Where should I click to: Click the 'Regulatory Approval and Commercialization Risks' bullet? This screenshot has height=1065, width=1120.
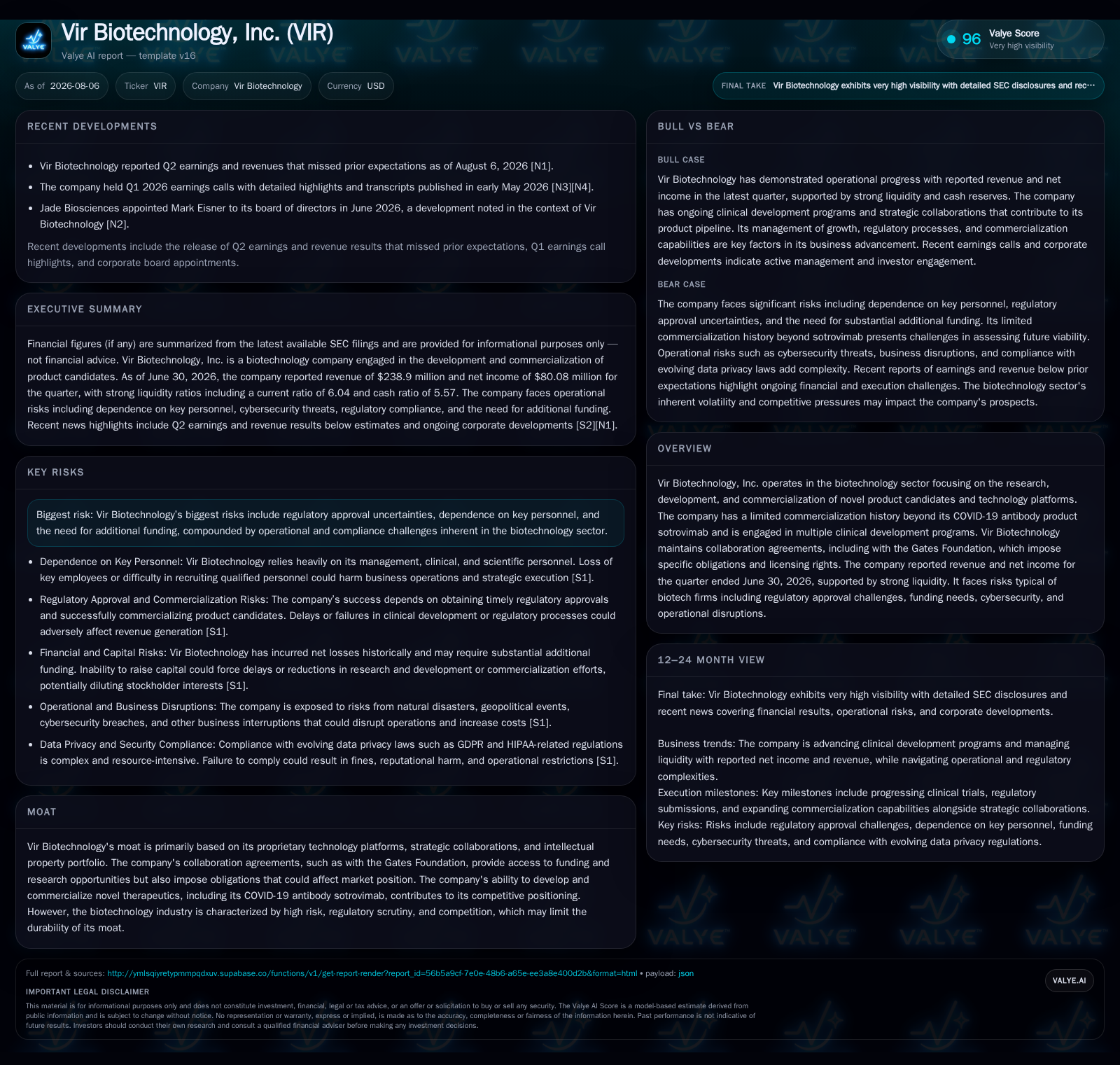pyautogui.click(x=328, y=616)
